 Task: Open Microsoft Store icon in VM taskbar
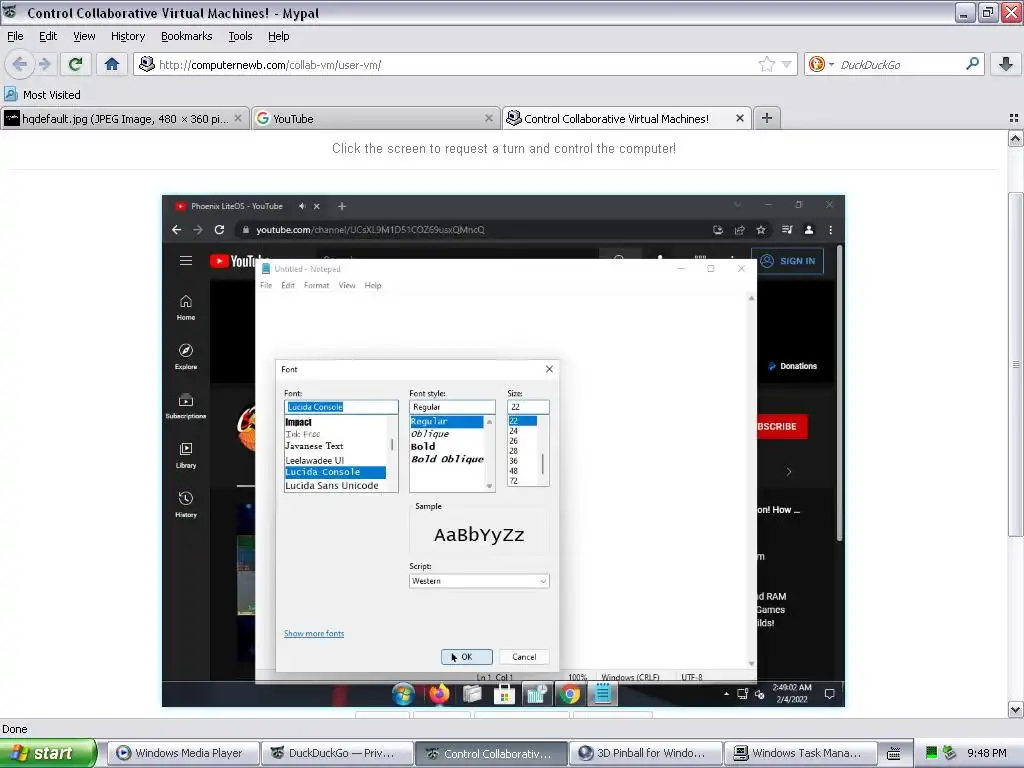click(504, 694)
